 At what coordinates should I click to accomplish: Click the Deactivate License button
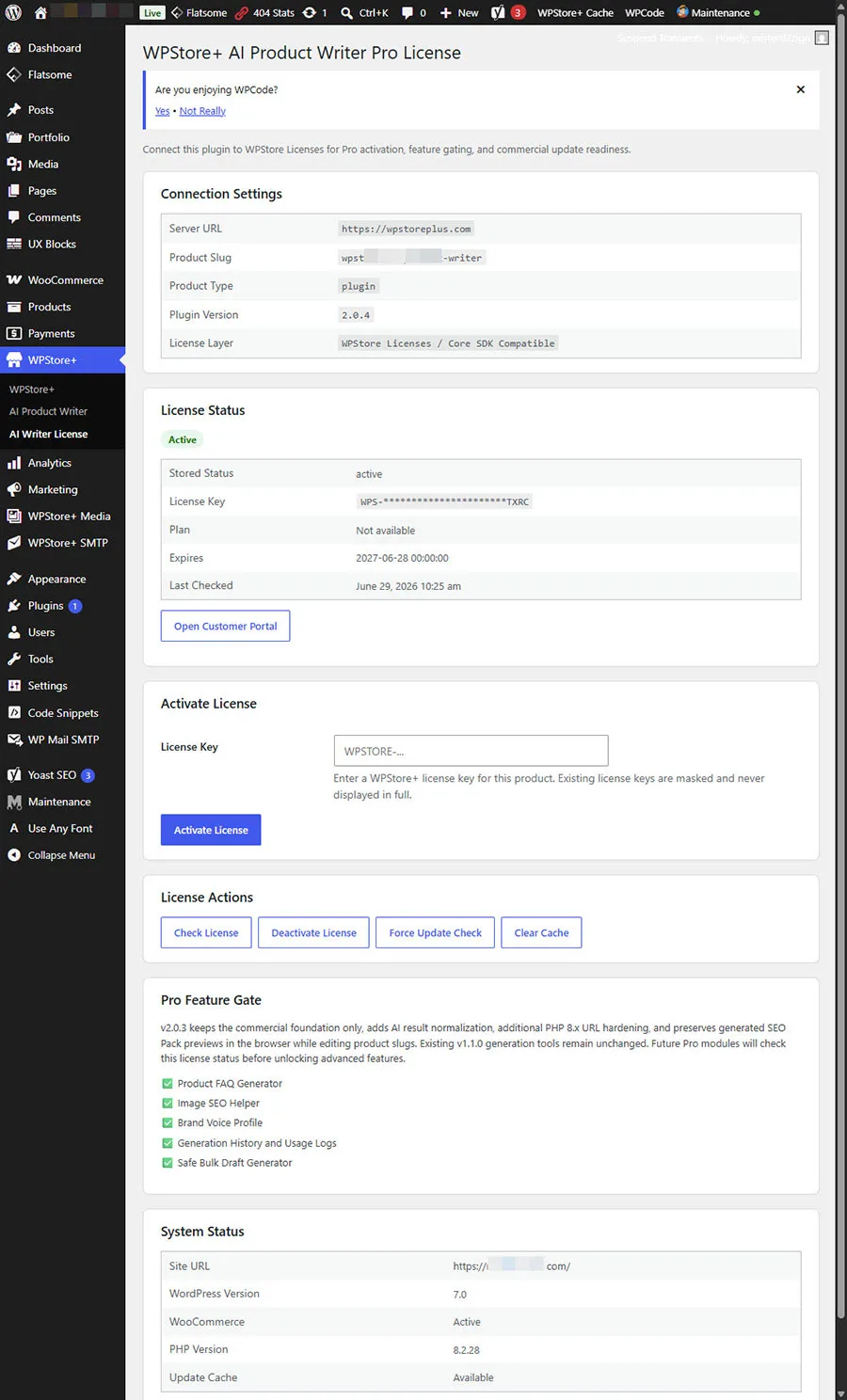pyautogui.click(x=313, y=932)
